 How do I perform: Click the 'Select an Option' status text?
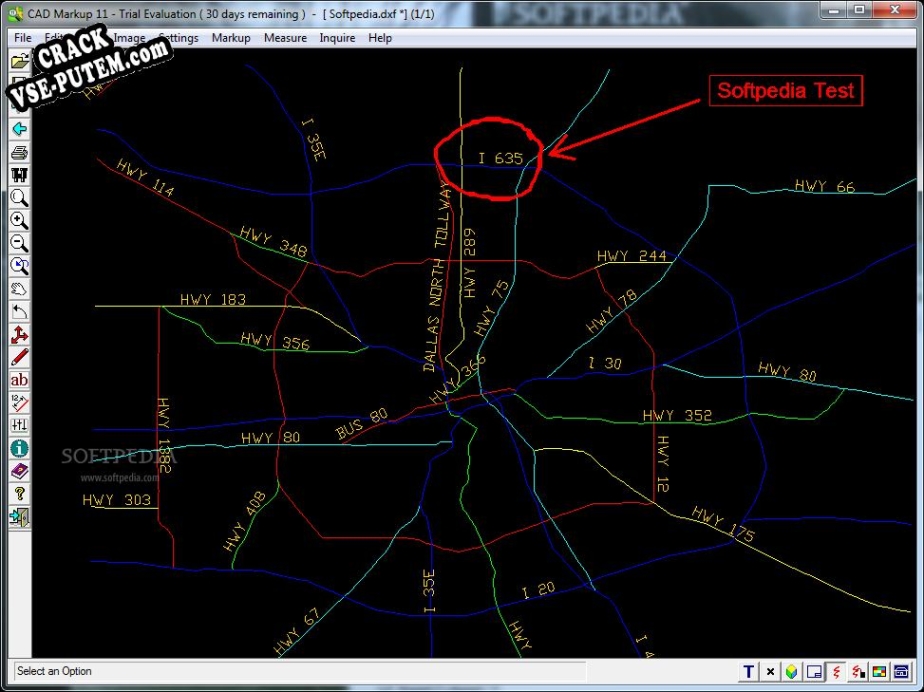(54, 671)
